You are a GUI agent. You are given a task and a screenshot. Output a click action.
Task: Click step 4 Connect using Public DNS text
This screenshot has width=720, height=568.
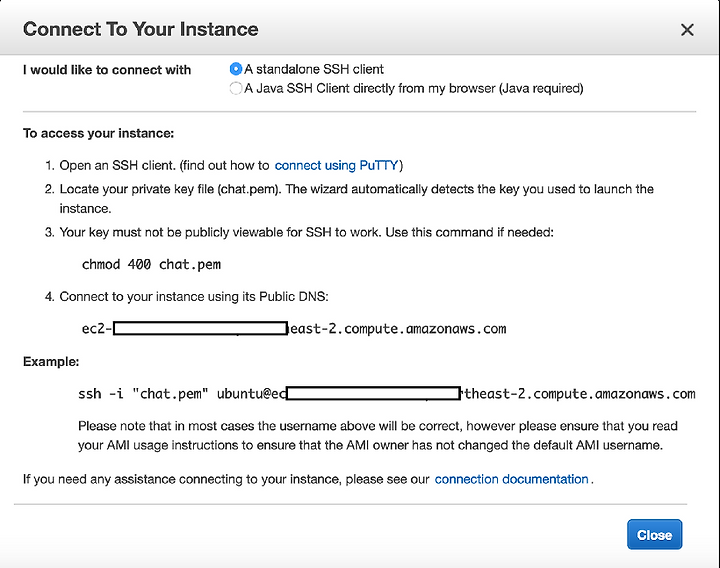pyautogui.click(x=194, y=297)
